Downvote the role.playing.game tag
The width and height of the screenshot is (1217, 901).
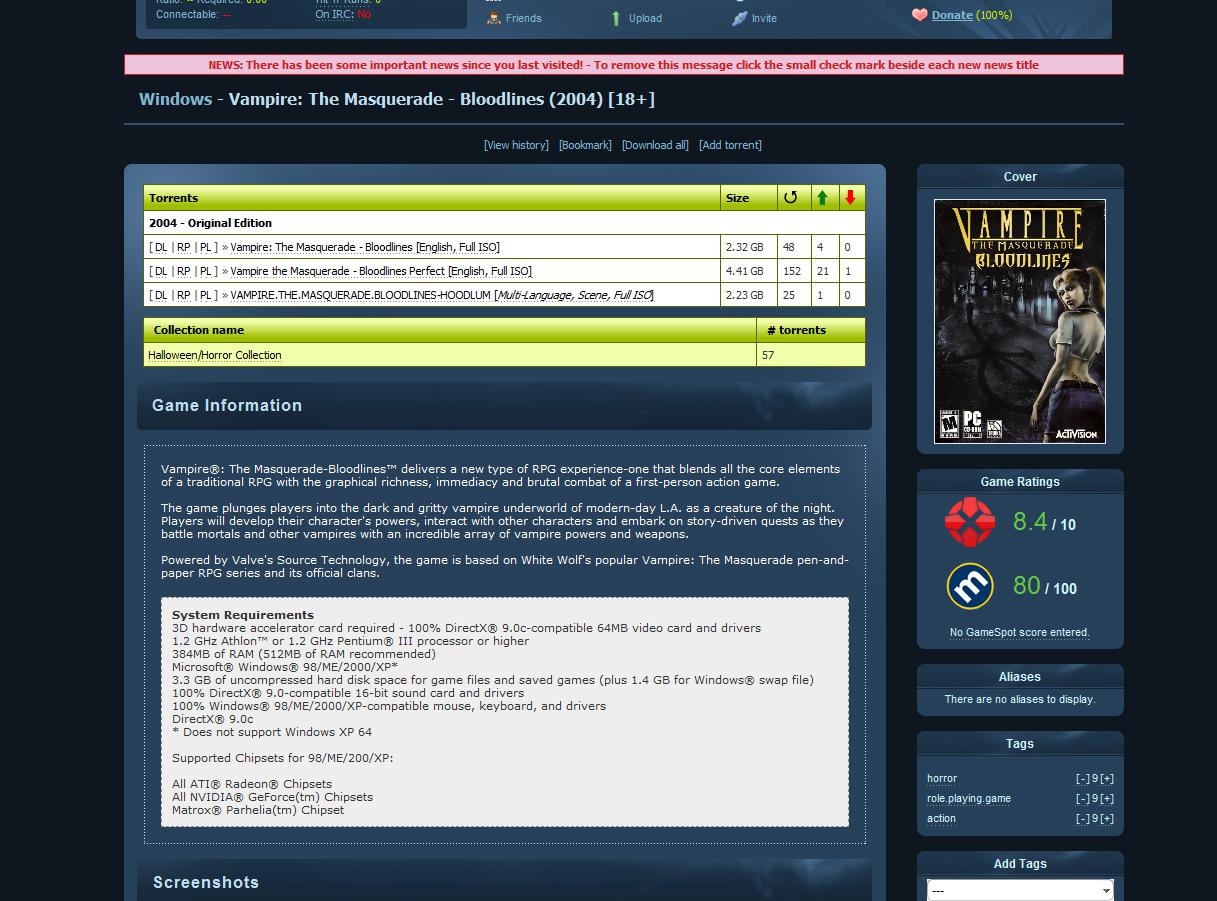1082,798
